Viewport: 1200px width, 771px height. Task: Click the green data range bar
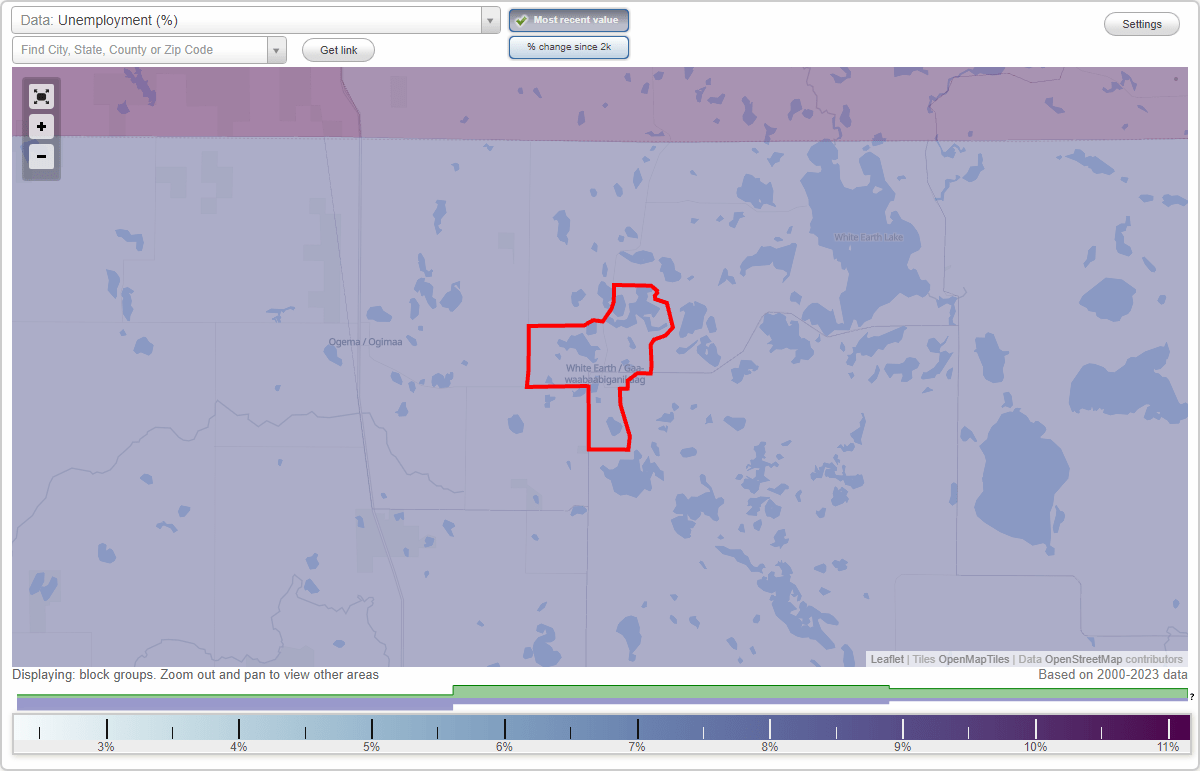click(670, 689)
